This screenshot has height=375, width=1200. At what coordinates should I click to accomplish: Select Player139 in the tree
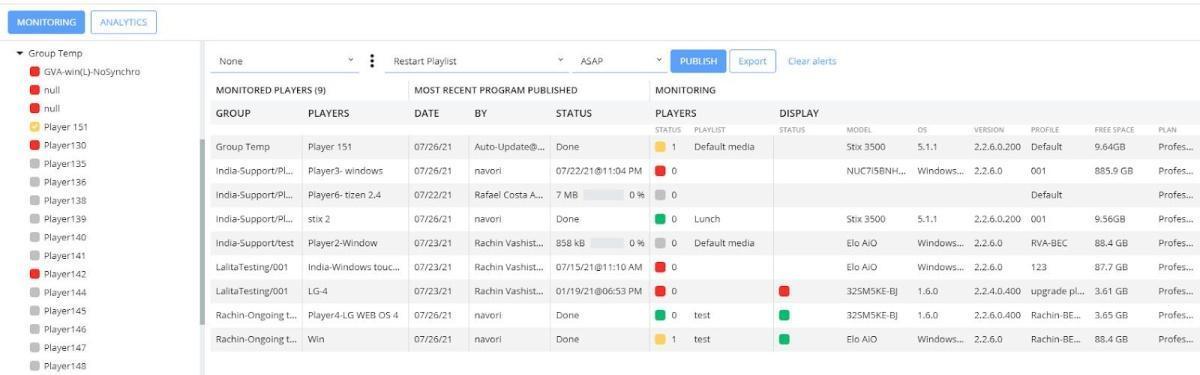pyautogui.click(x=64, y=218)
